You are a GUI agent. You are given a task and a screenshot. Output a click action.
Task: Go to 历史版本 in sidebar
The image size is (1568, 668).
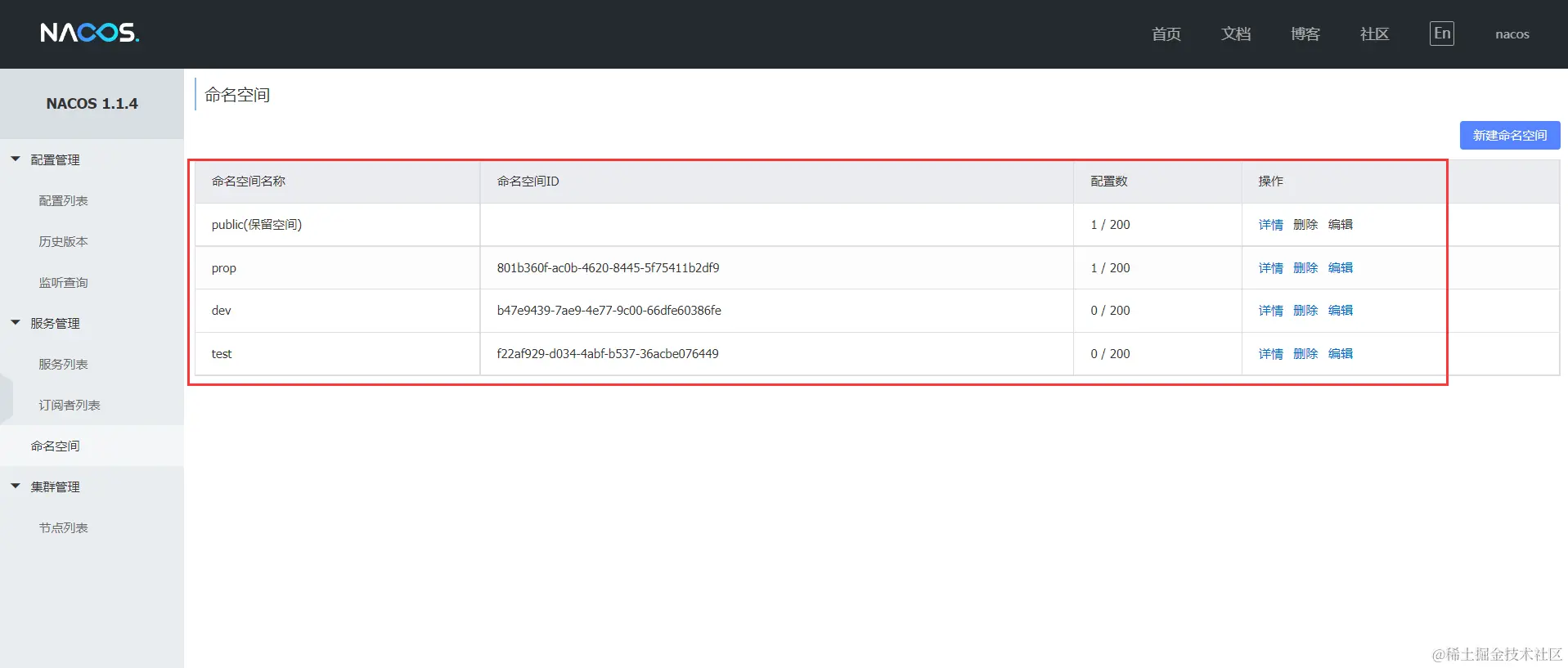pyautogui.click(x=63, y=241)
